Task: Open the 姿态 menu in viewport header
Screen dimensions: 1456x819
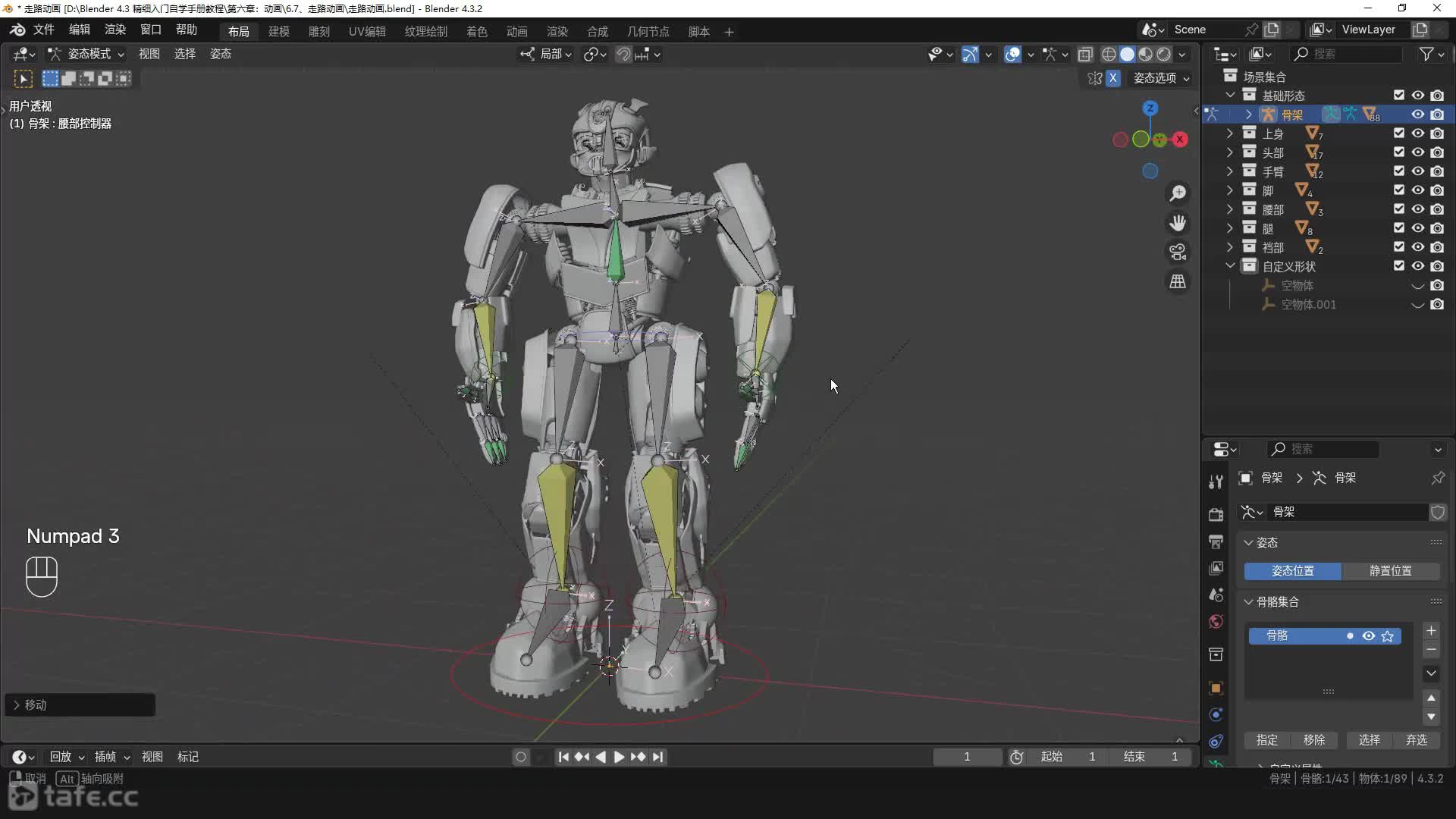Action: click(x=221, y=54)
